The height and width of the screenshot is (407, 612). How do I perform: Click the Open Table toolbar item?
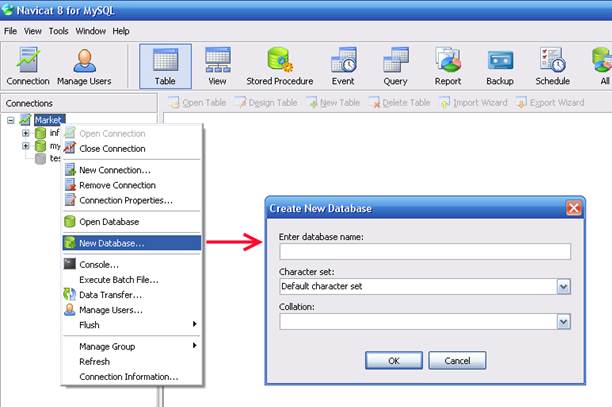pyautogui.click(x=197, y=103)
